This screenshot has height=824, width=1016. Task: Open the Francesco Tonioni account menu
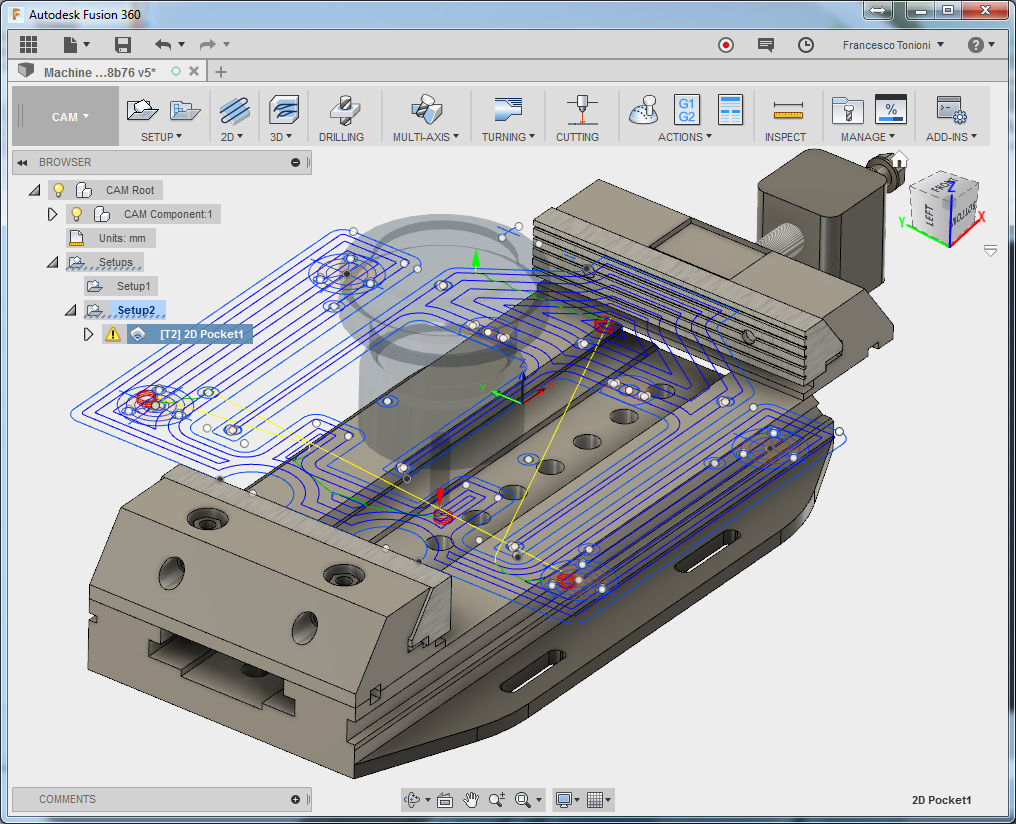[893, 45]
